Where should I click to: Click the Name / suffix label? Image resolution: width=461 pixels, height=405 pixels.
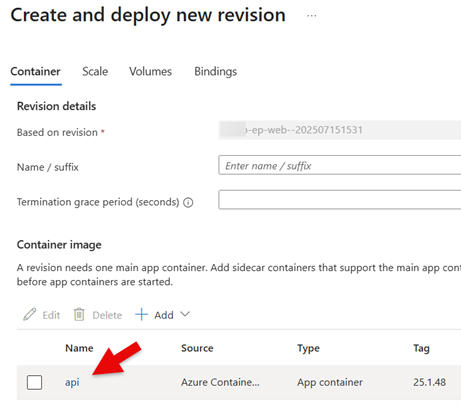[x=48, y=167]
